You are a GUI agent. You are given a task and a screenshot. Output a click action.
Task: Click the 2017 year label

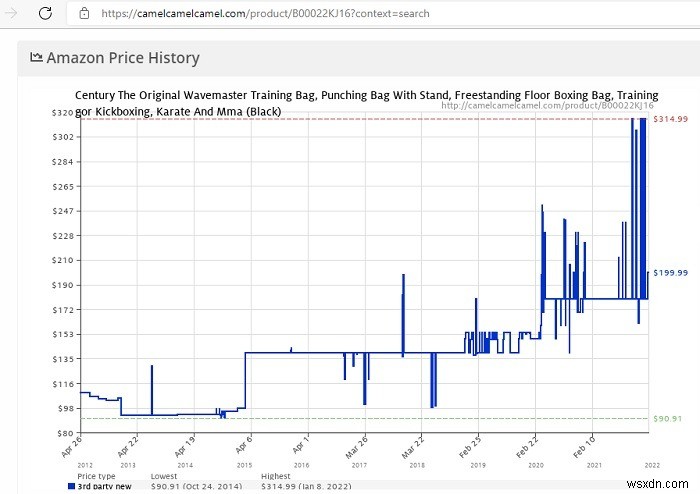pos(359,465)
